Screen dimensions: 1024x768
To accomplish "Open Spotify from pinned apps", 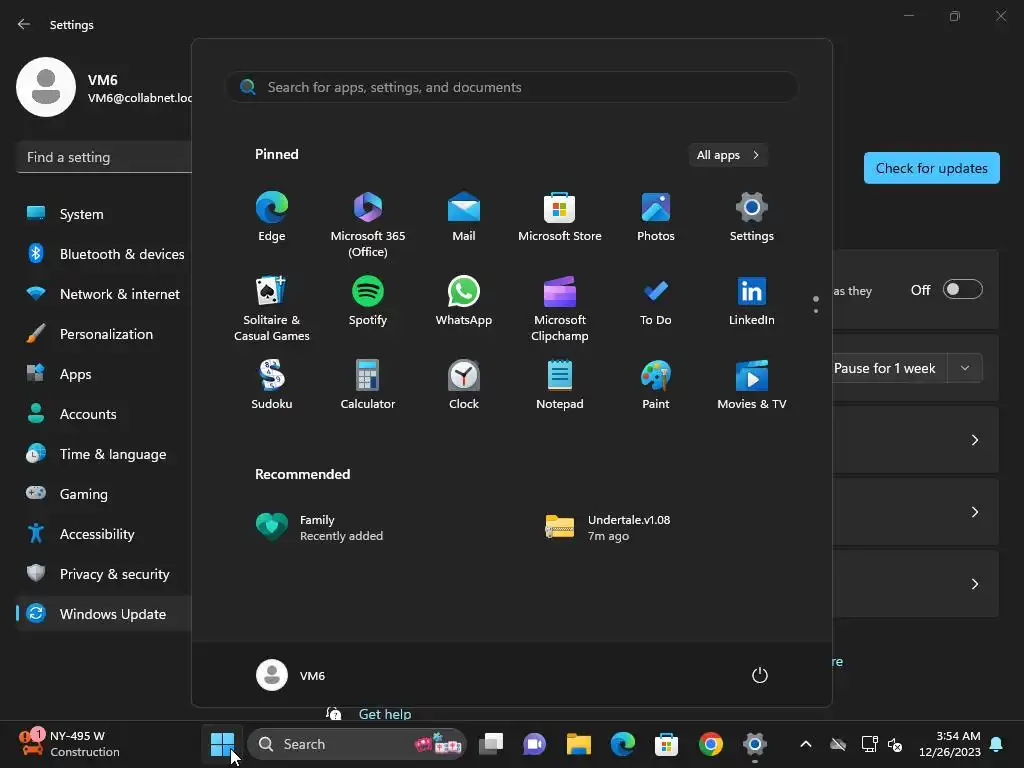I will point(368,300).
